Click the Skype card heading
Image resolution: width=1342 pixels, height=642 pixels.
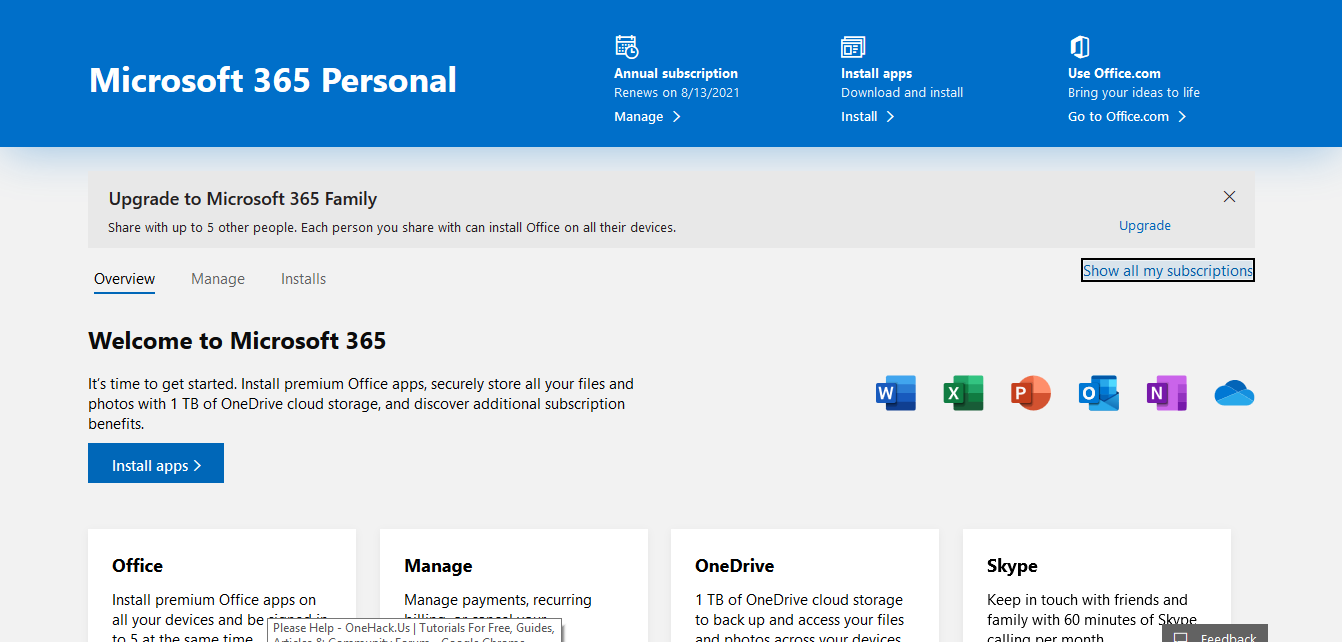[x=1012, y=566]
